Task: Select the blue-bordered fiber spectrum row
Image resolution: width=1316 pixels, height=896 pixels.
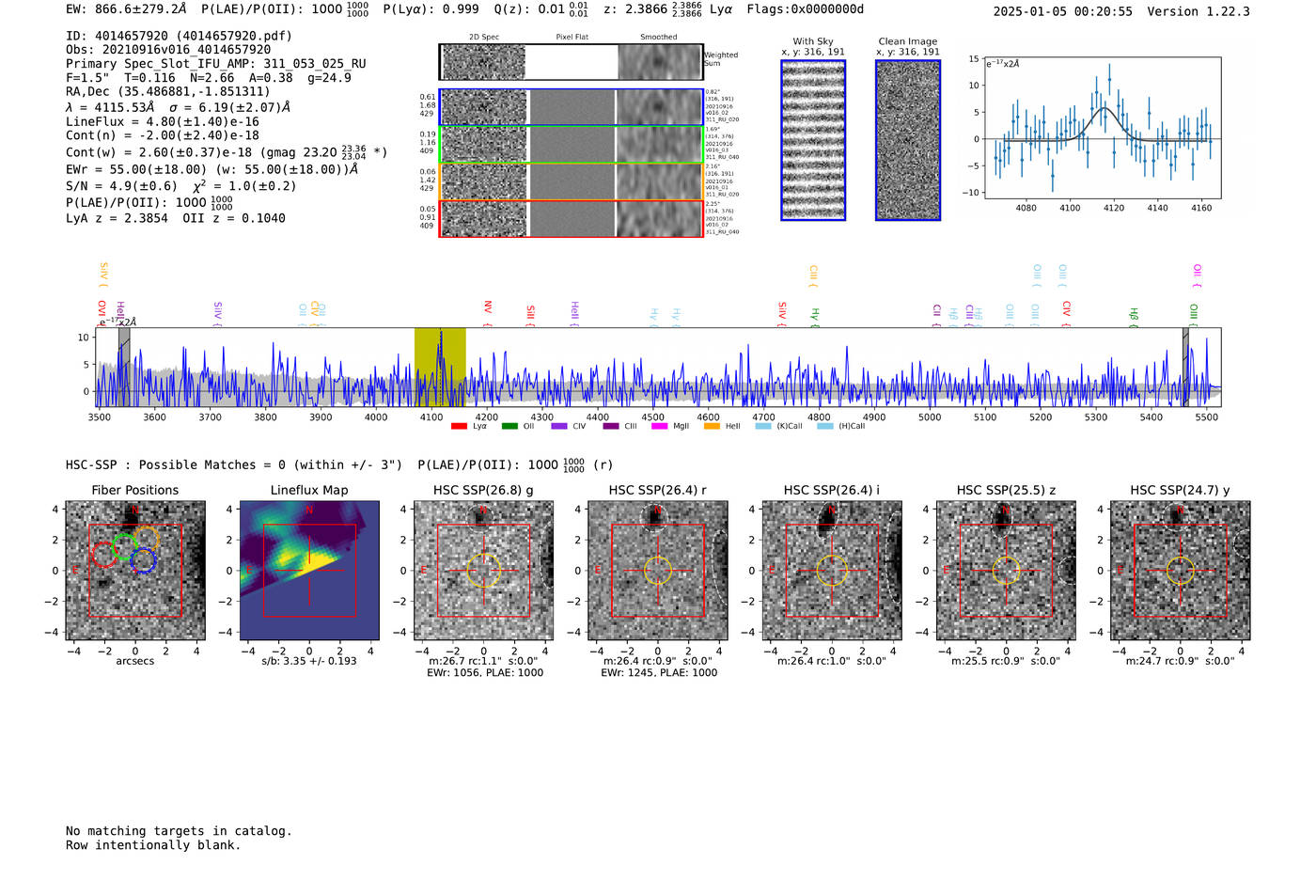Action: (572, 107)
